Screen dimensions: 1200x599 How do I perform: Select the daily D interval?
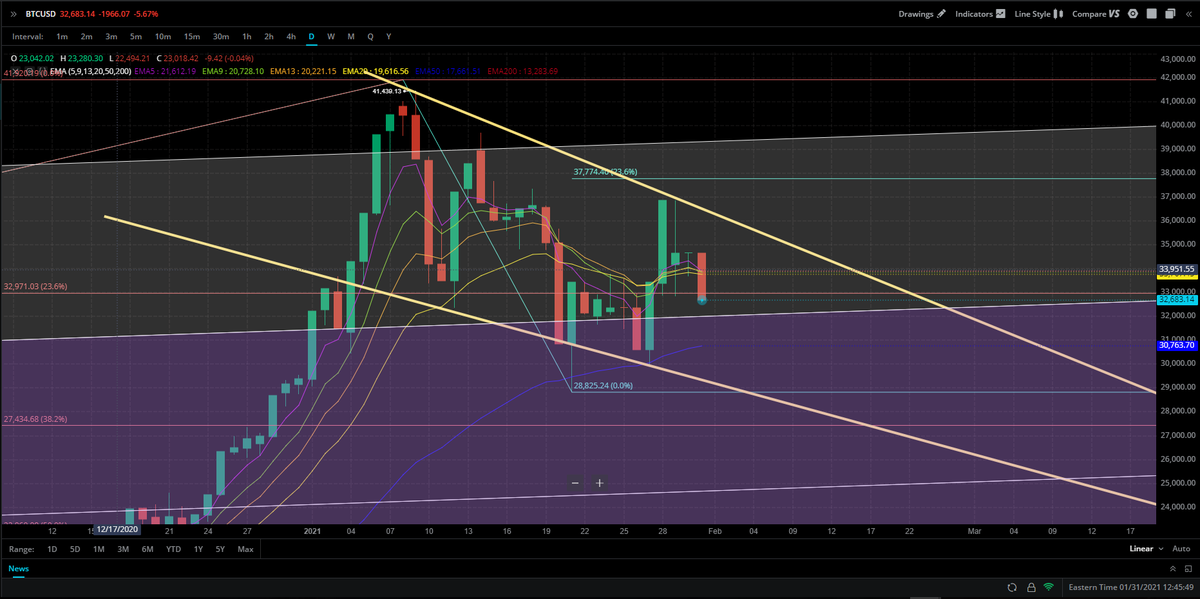coord(311,36)
